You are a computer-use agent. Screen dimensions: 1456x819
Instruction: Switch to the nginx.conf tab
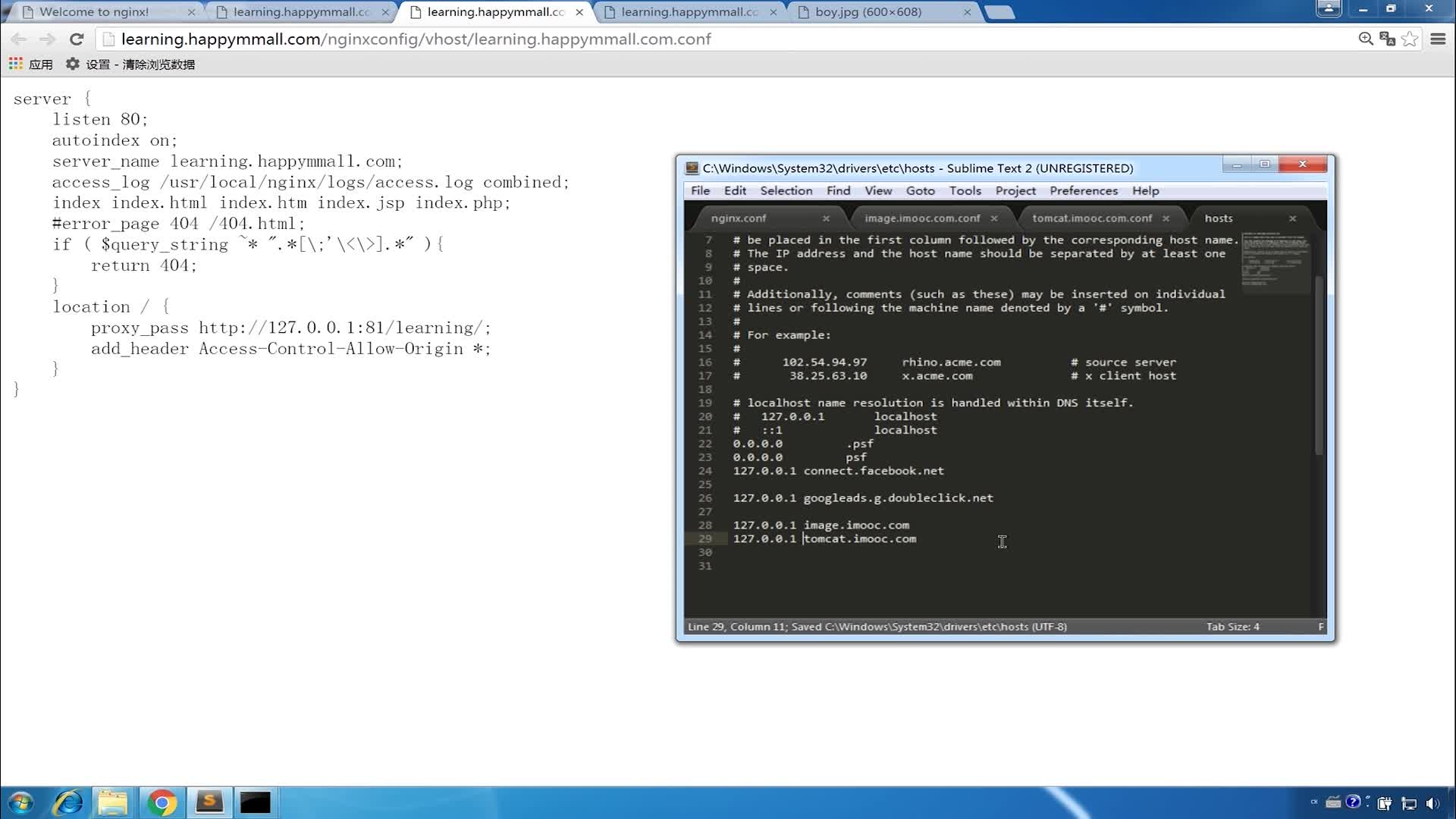click(739, 218)
